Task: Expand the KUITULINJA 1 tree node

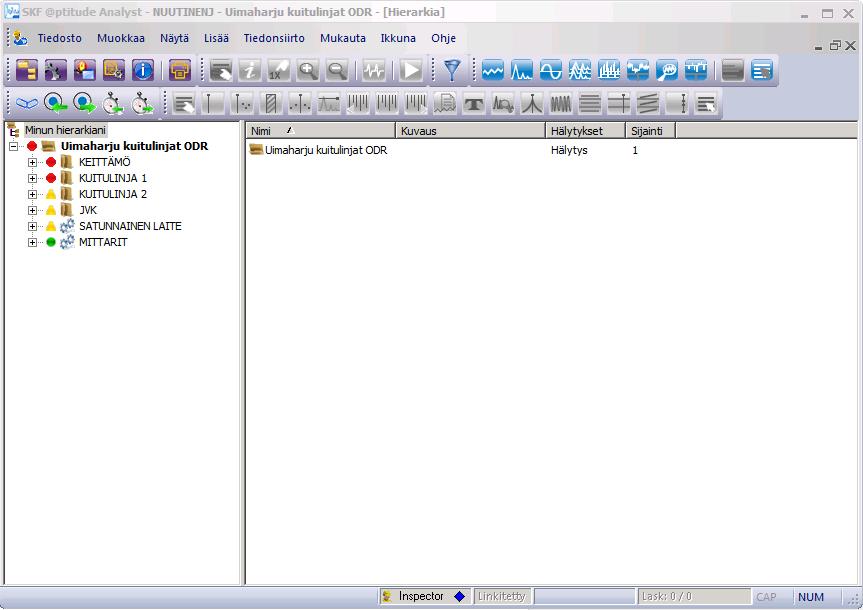Action: [x=32, y=178]
